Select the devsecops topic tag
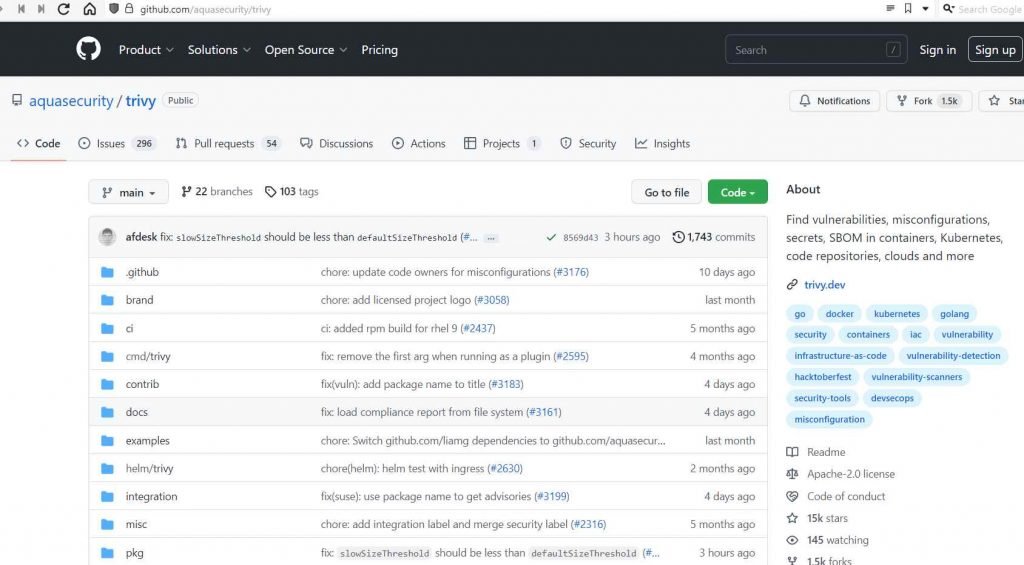Screen dimensions: 1024x565 pyautogui.click(x=892, y=398)
